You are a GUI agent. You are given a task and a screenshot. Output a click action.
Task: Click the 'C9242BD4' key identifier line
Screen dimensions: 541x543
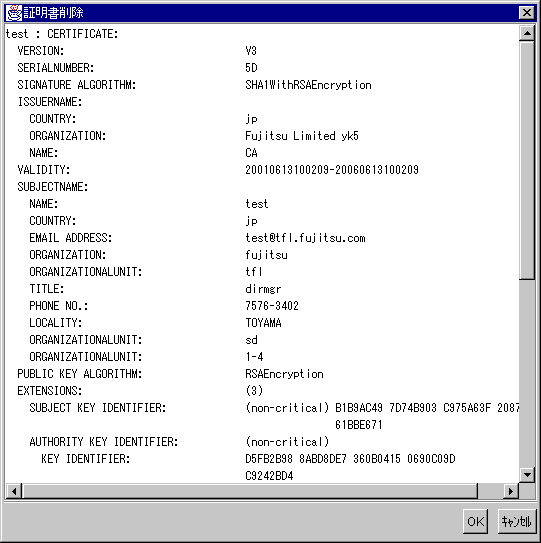pos(269,476)
